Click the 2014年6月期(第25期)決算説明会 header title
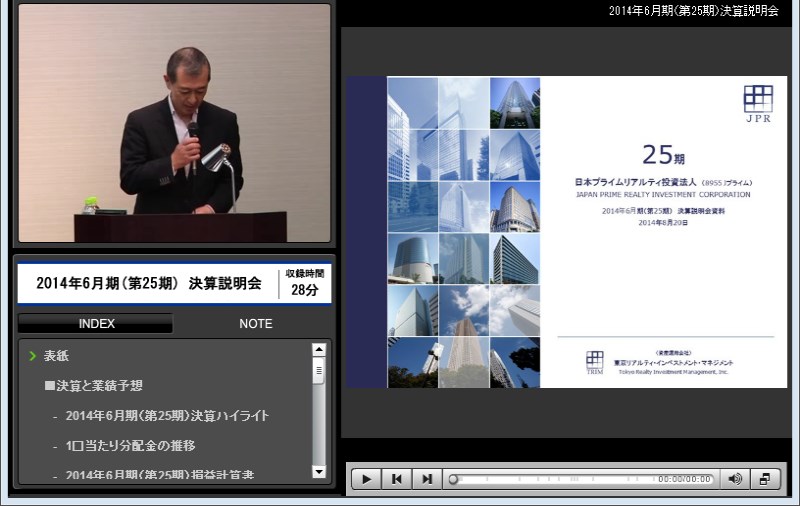This screenshot has width=800, height=506. coord(693,11)
